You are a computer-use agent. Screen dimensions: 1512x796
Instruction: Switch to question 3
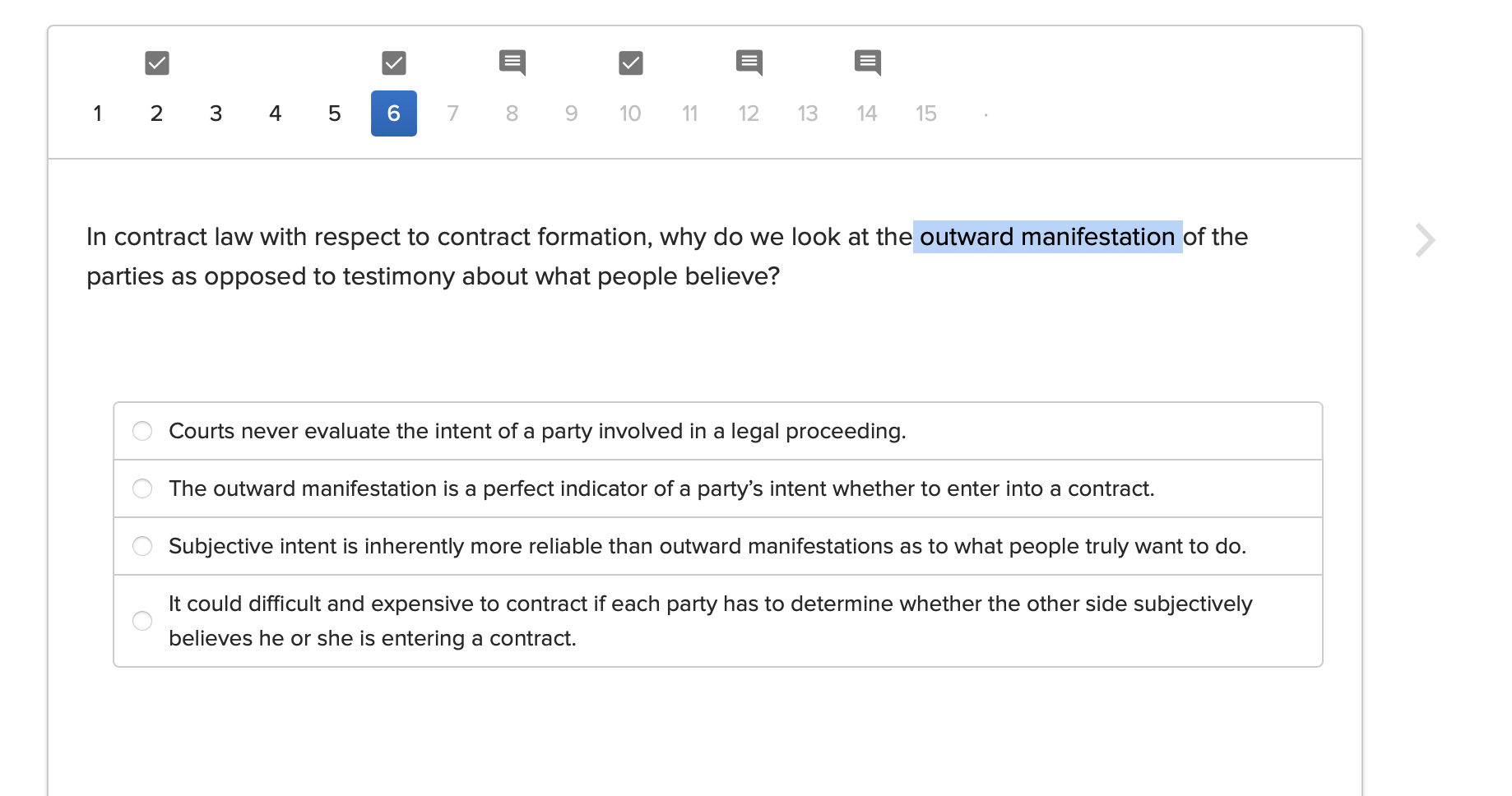tap(216, 113)
